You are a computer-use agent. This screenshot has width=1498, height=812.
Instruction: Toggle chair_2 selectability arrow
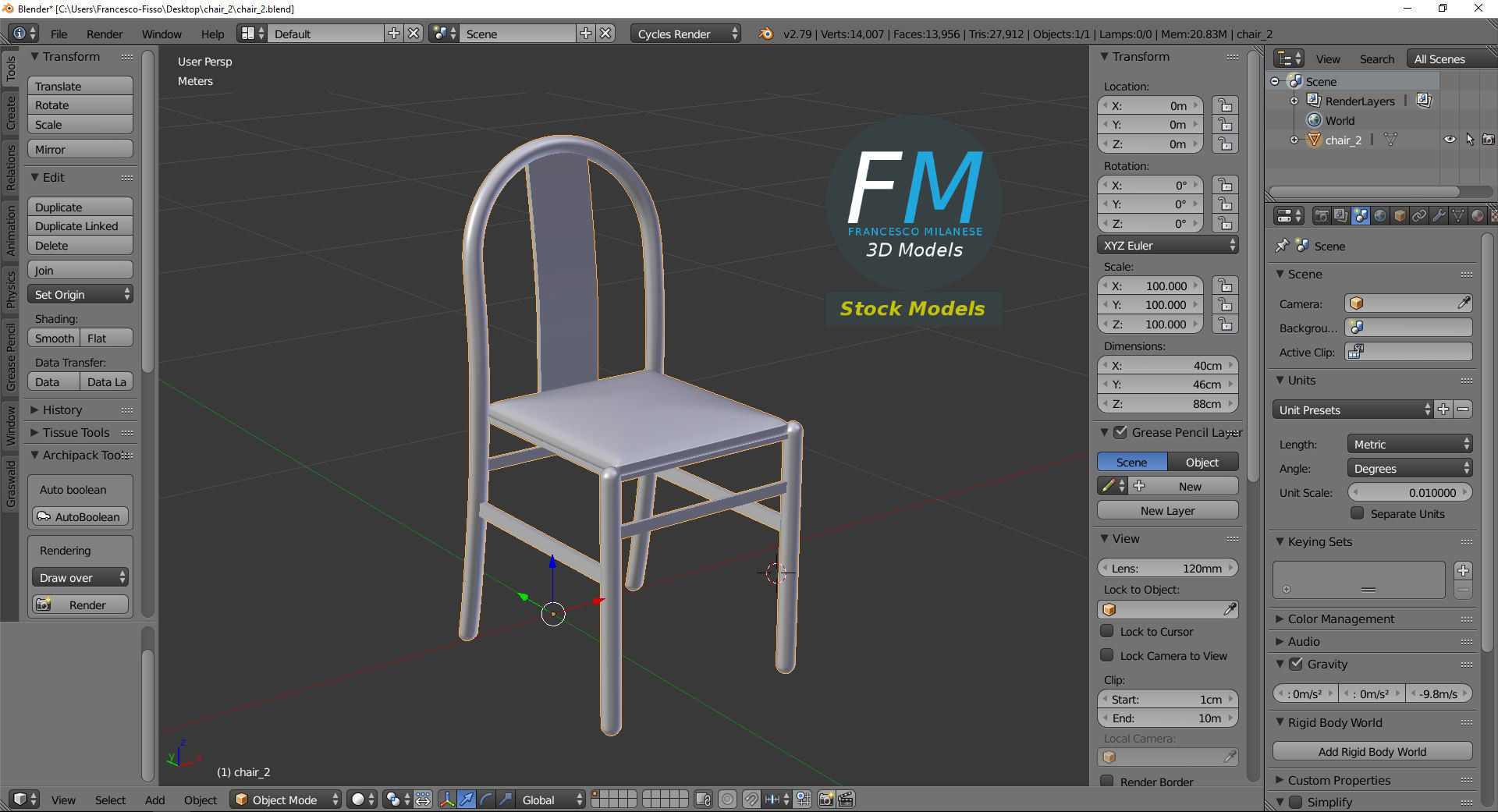tap(1470, 140)
